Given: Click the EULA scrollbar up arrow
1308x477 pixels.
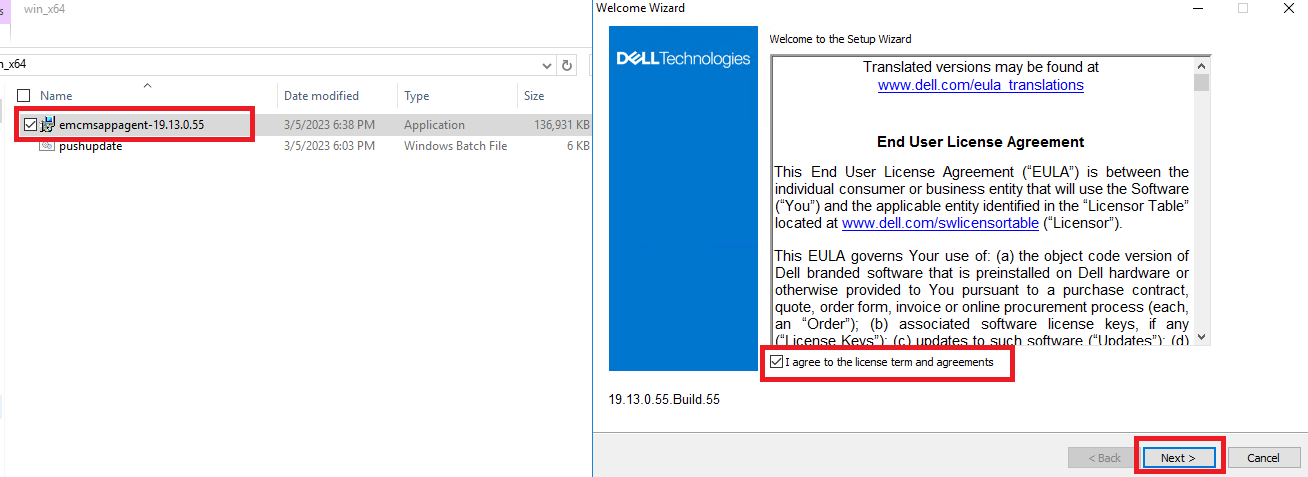Looking at the screenshot, I should click(x=1201, y=65).
